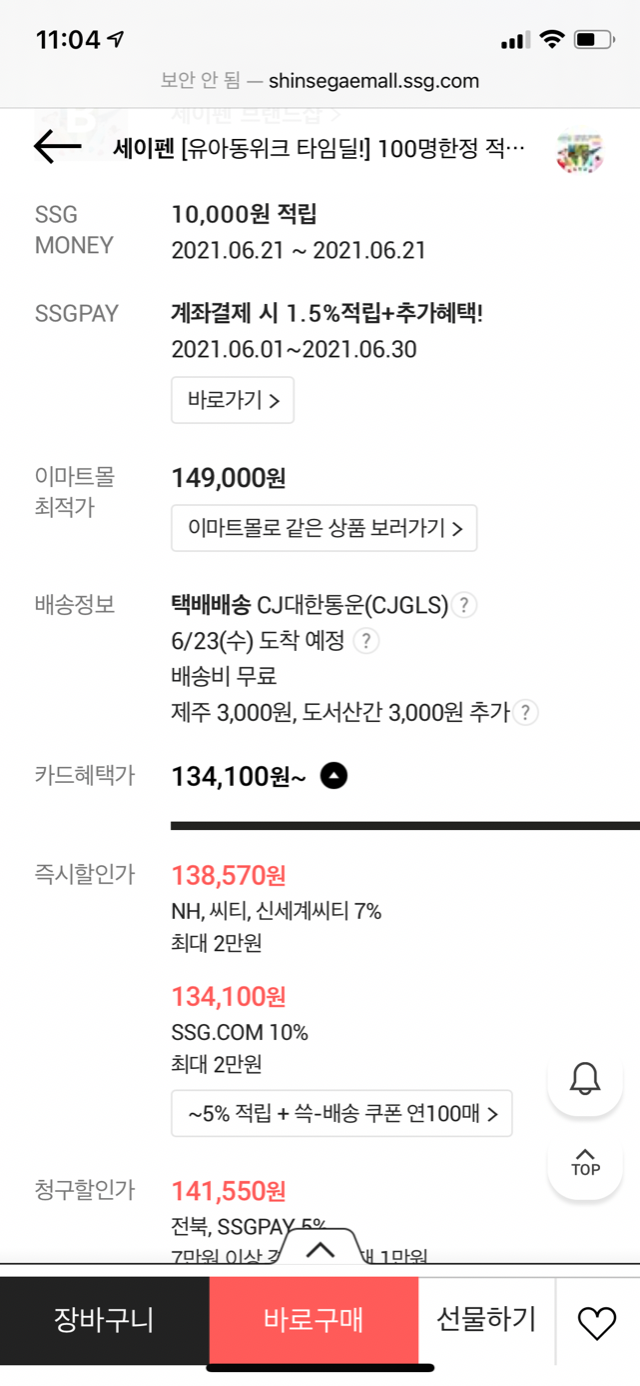This screenshot has height=1386, width=640.
Task: Expand the bottom option drawer chevron
Action: click(320, 1249)
